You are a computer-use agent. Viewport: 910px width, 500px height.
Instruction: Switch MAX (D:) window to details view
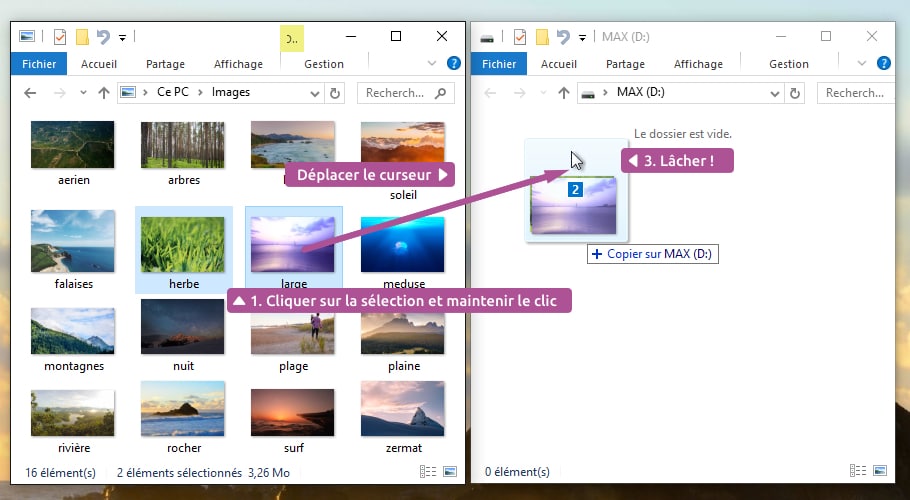858,471
